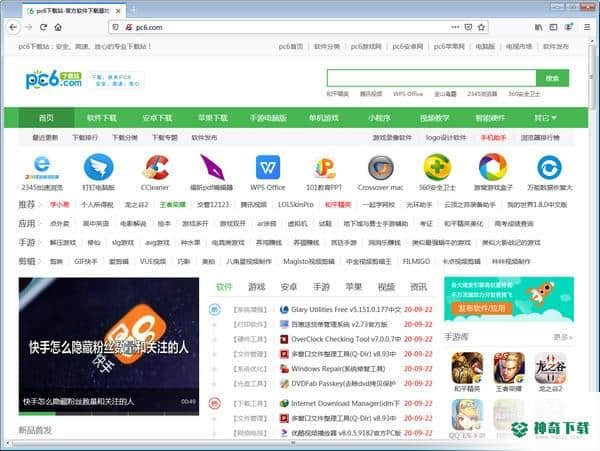Viewport: 600px width, 451px height.
Task: Expand 更多 link beside 手游库
Action: coord(562,337)
